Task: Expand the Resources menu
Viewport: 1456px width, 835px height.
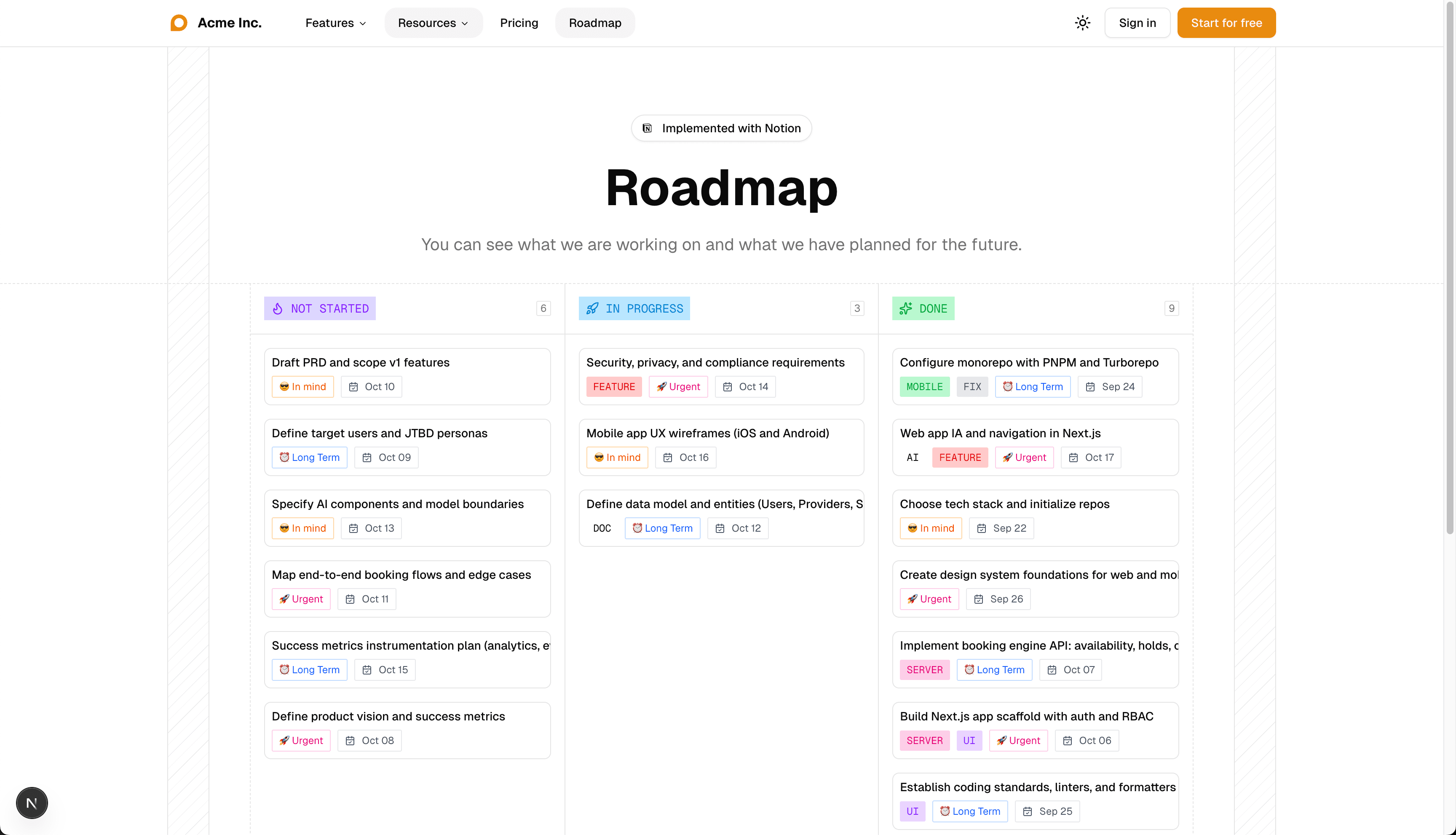Action: tap(433, 23)
